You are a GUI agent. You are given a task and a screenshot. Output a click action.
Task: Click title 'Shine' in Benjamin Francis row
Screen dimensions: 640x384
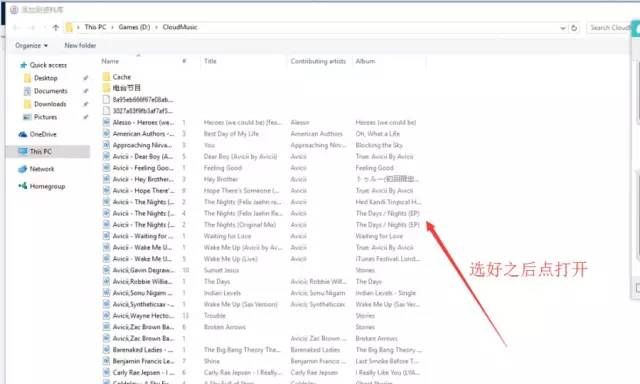click(211, 361)
